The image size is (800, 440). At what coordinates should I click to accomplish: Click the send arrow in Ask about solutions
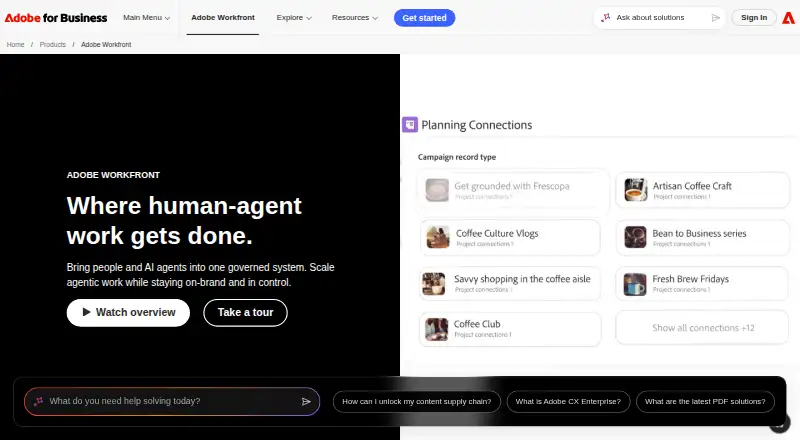[x=715, y=18]
